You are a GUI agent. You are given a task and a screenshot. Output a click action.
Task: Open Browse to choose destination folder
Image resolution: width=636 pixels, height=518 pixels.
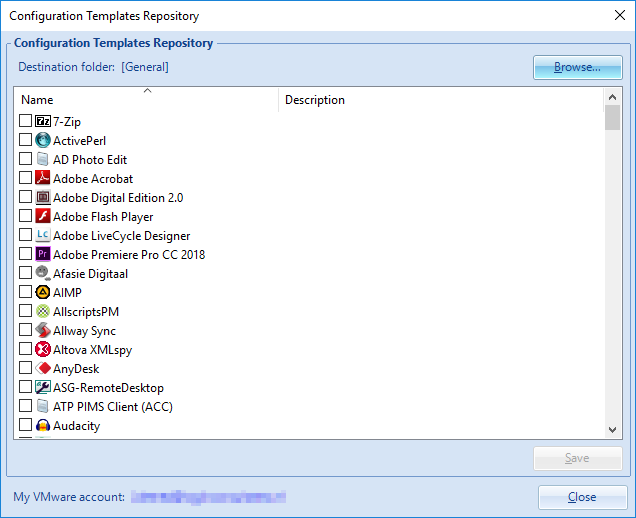[577, 68]
